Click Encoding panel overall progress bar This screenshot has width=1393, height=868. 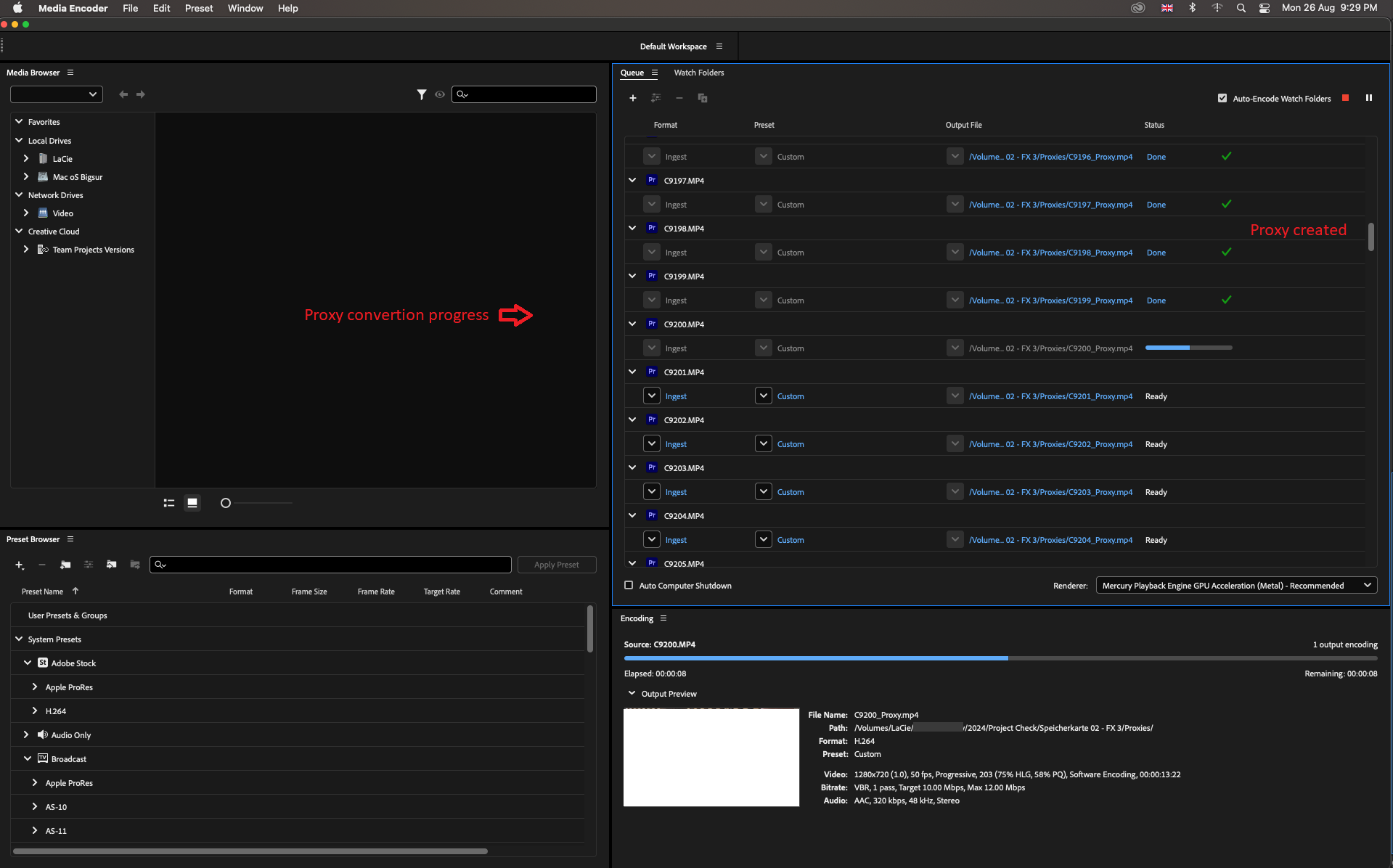click(1000, 658)
